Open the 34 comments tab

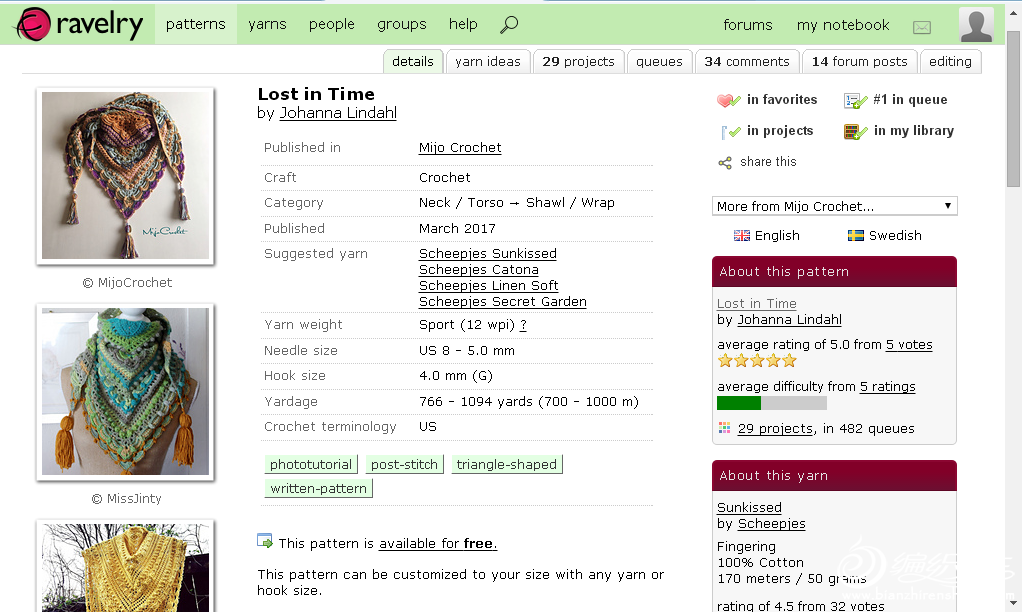tap(747, 61)
